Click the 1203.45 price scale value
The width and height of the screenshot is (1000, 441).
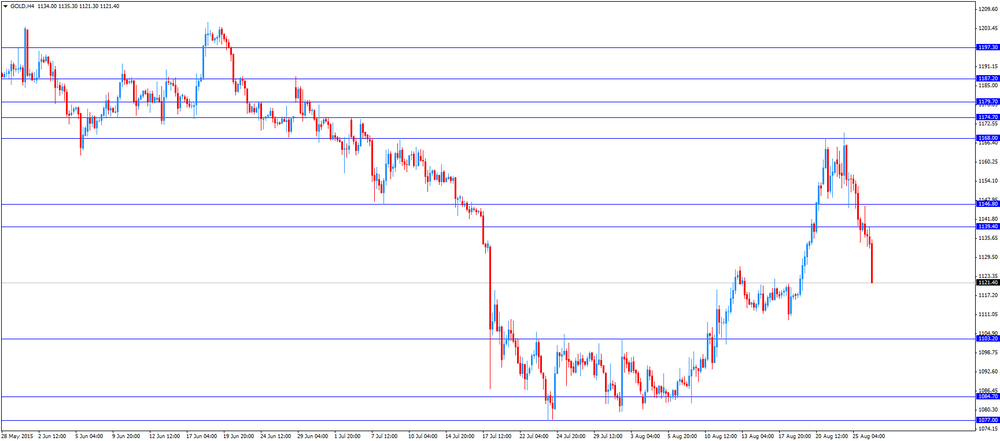tap(987, 28)
